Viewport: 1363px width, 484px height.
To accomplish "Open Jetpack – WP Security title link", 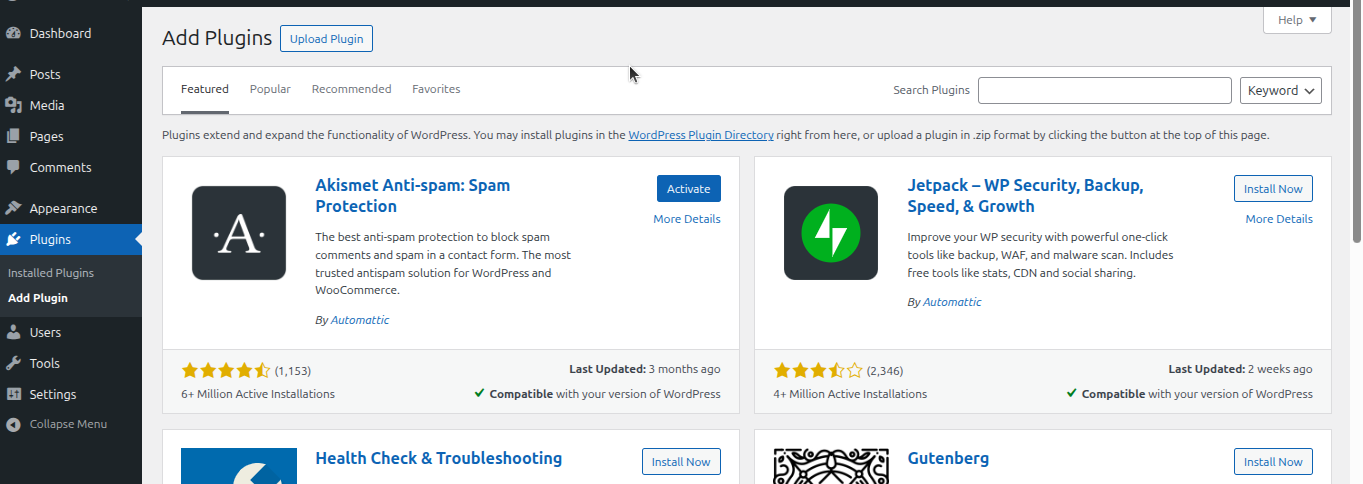I will [x=1025, y=196].
